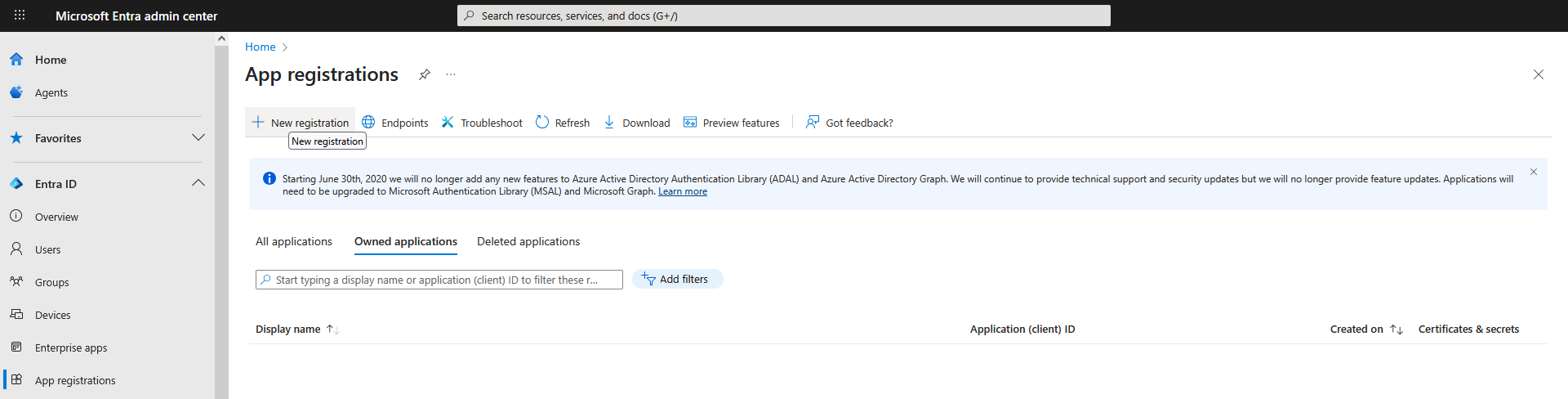Click the New registration plus icon
The image size is (1568, 399).
click(x=258, y=123)
